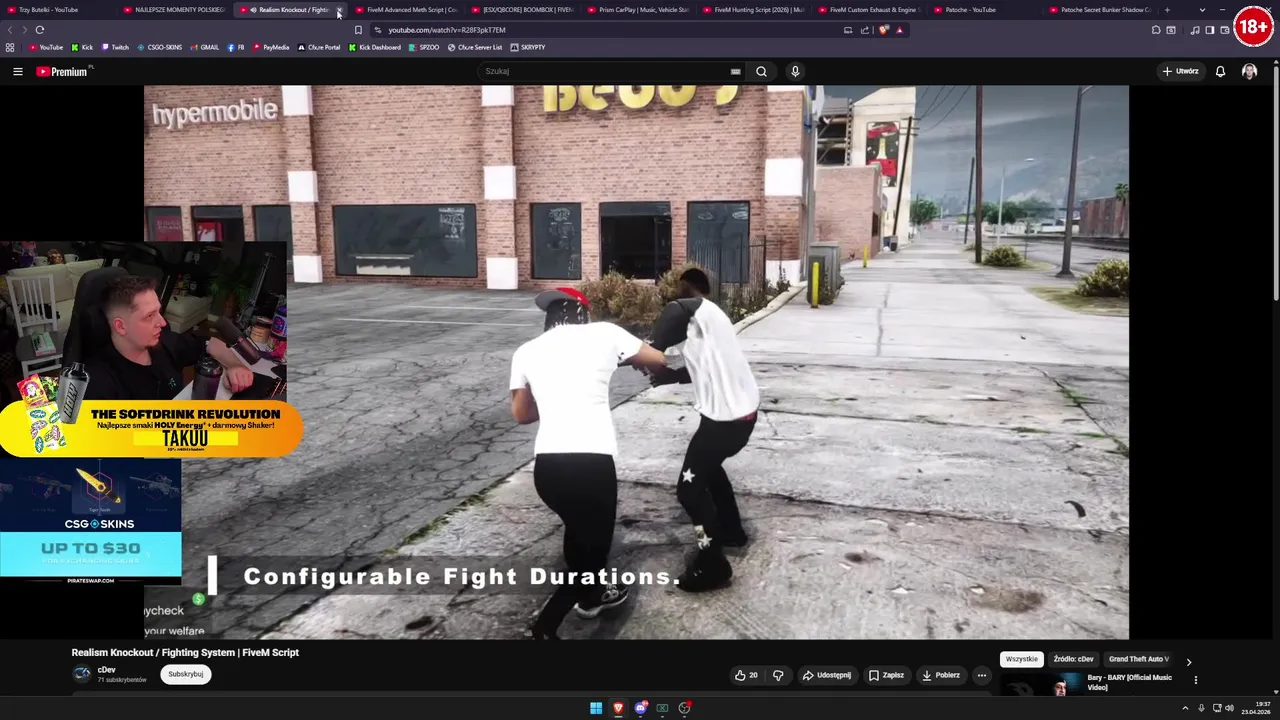Start voice search with microphone icon
Image resolution: width=1280 pixels, height=720 pixels.
coord(795,71)
